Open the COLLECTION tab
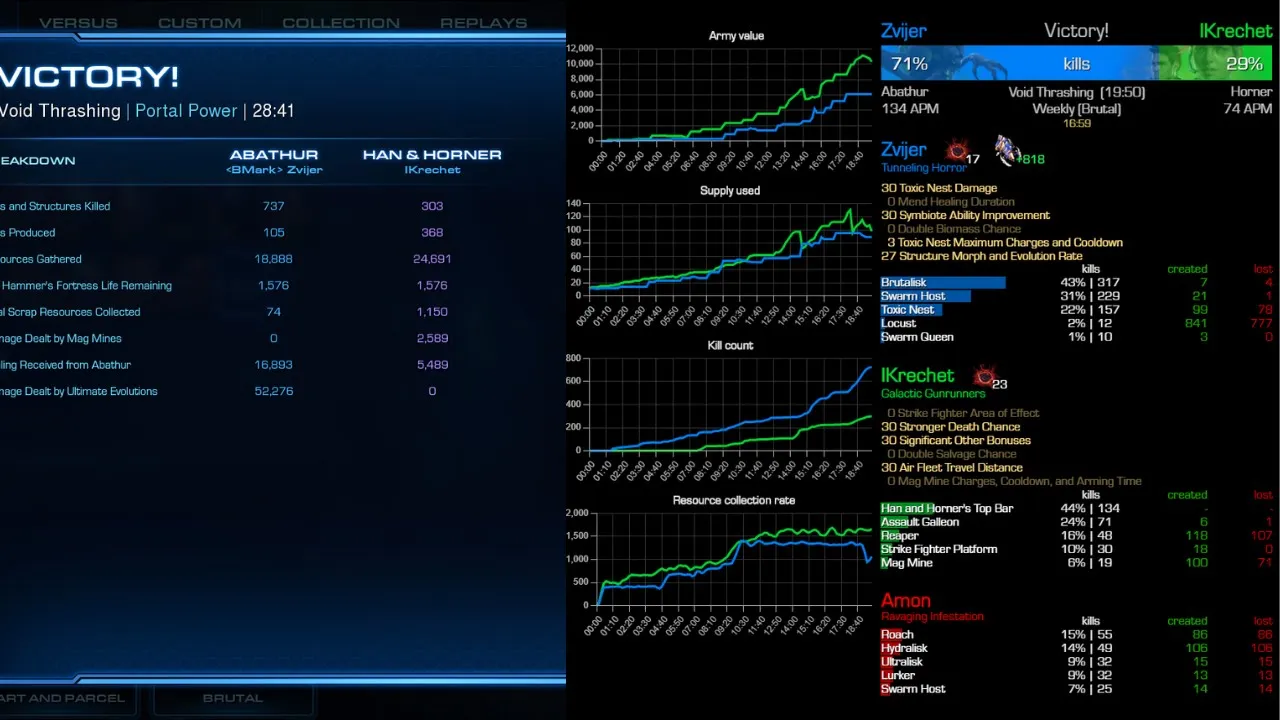 341,22
